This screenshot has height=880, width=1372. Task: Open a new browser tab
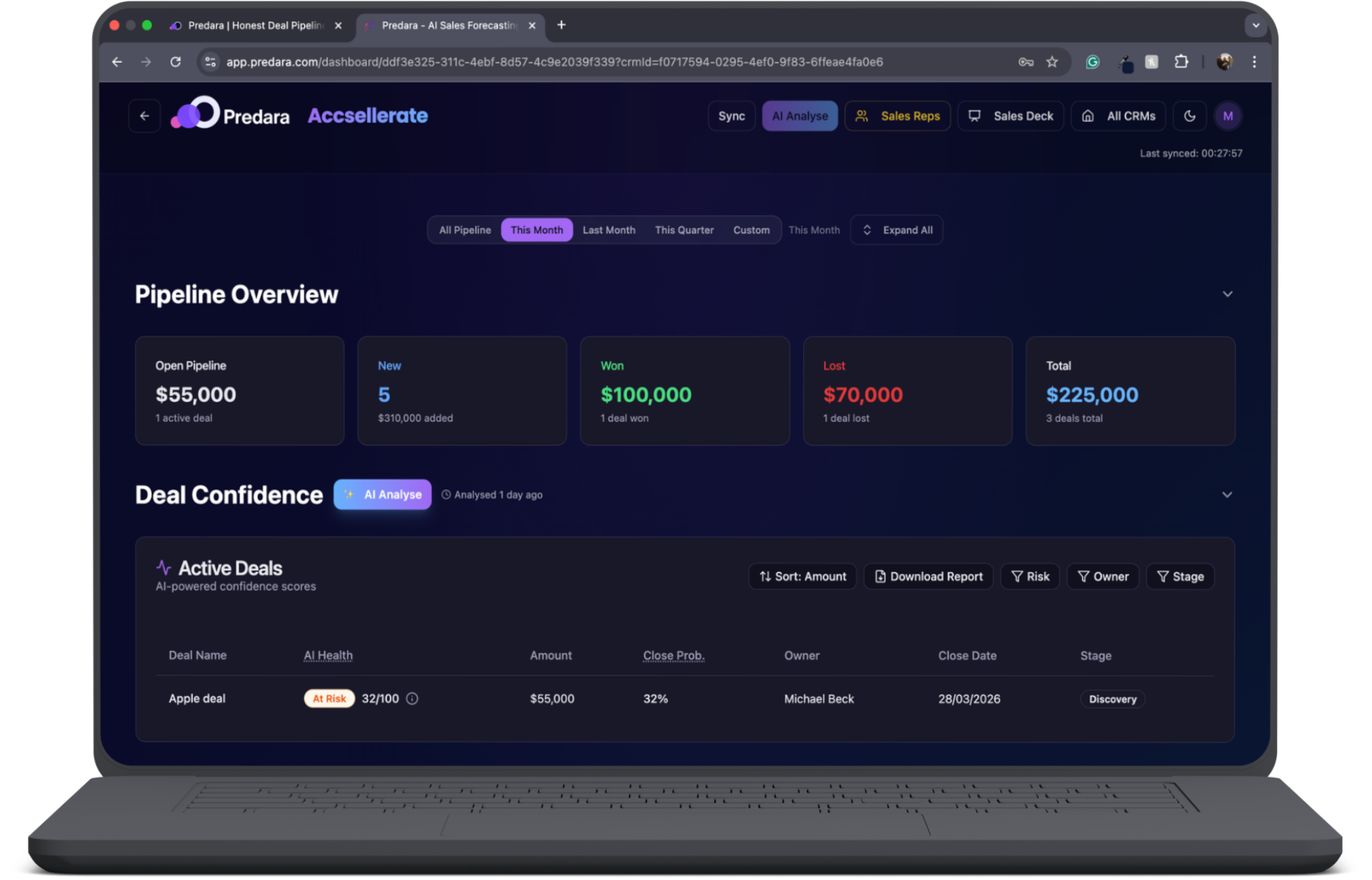pyautogui.click(x=562, y=25)
